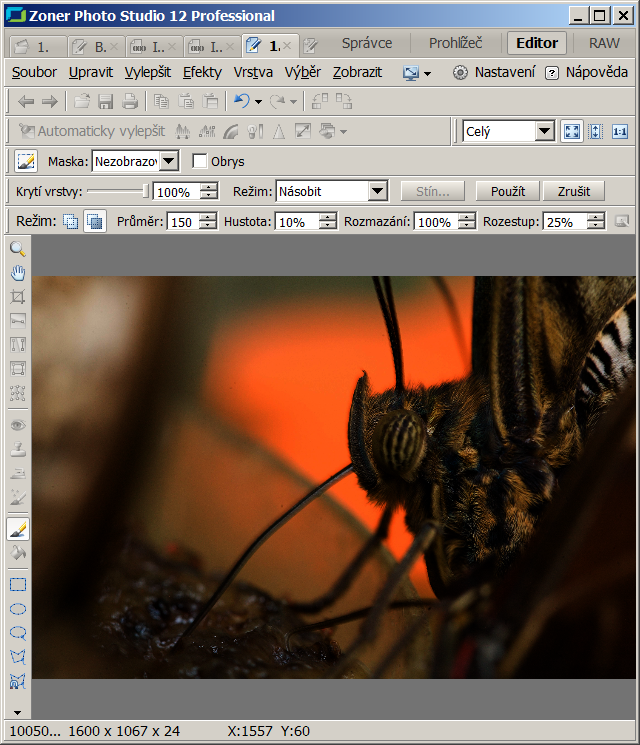This screenshot has height=745, width=640.
Task: Select the Ellipse selection tool
Action: (x=17, y=609)
